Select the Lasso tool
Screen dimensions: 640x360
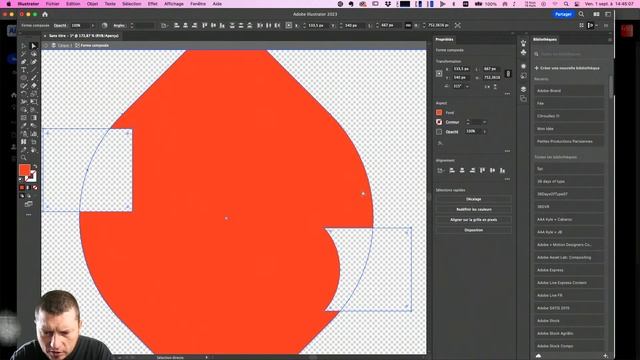pos(34,54)
